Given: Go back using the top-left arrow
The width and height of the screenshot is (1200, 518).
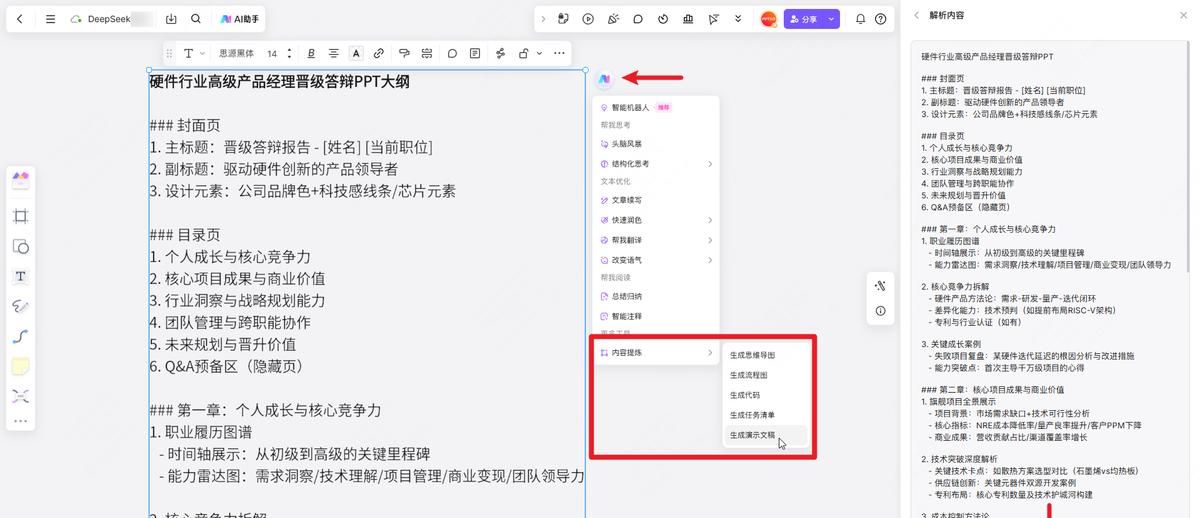Looking at the screenshot, I should (x=20, y=19).
